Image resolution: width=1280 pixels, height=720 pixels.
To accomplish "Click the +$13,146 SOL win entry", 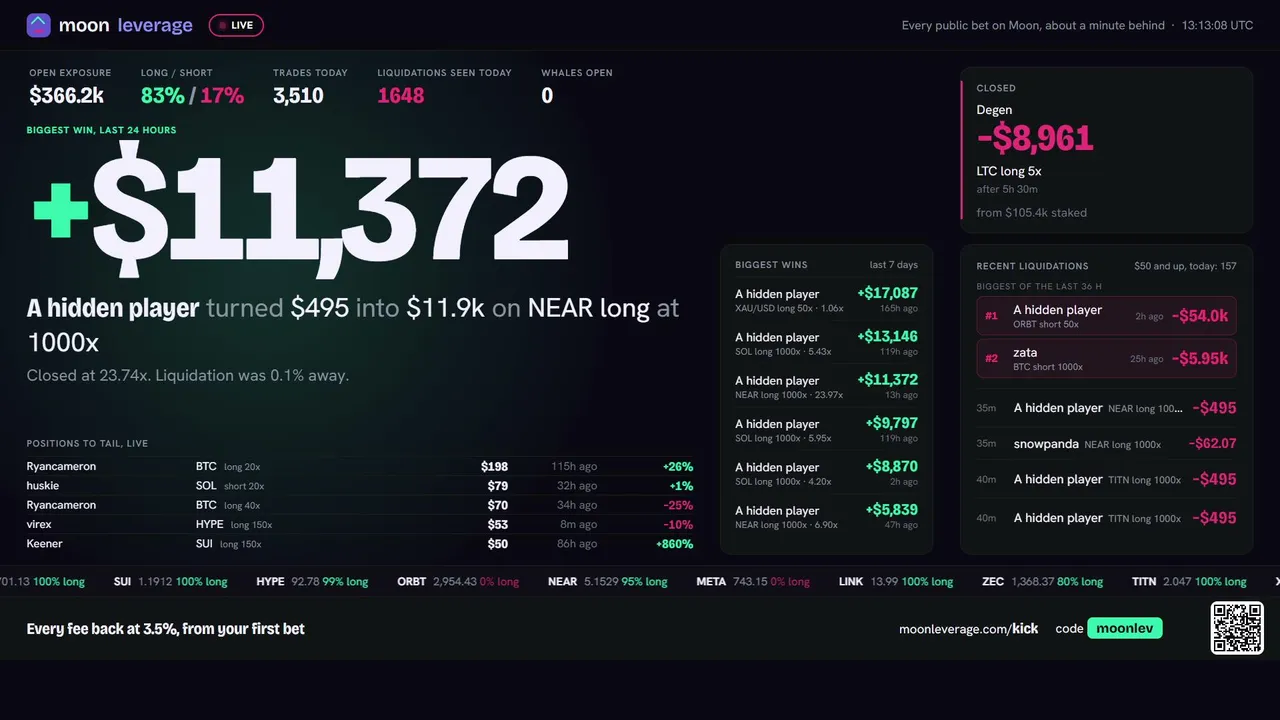I will 826,343.
